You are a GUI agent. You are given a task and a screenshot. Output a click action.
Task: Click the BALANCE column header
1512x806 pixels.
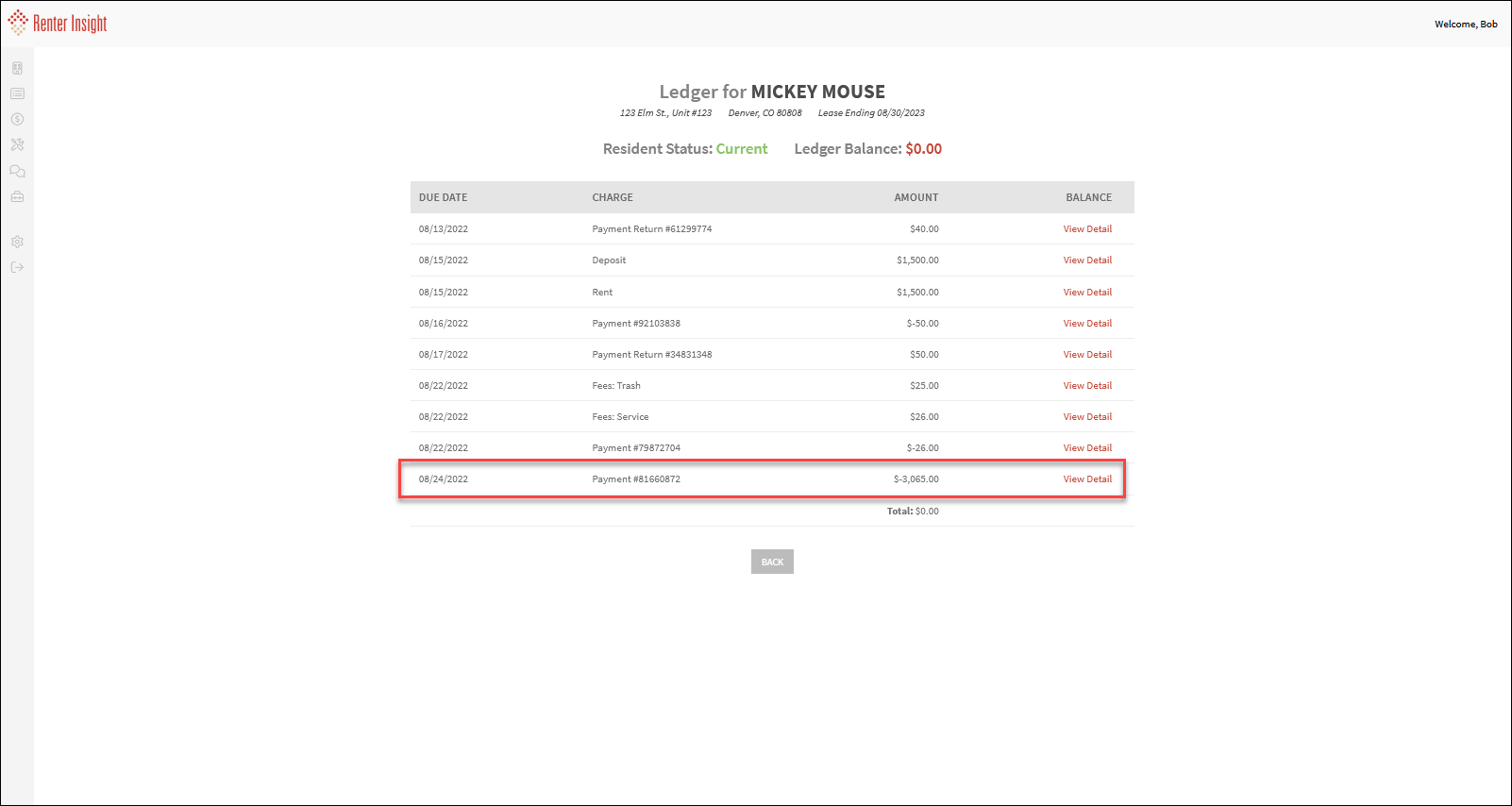pos(1088,197)
